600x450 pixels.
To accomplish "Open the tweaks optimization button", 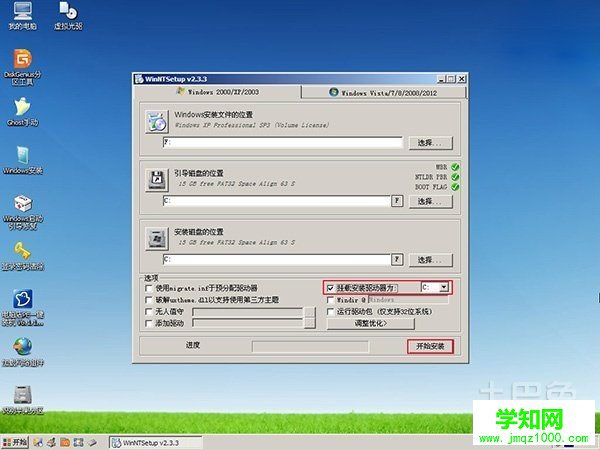I will (370, 324).
